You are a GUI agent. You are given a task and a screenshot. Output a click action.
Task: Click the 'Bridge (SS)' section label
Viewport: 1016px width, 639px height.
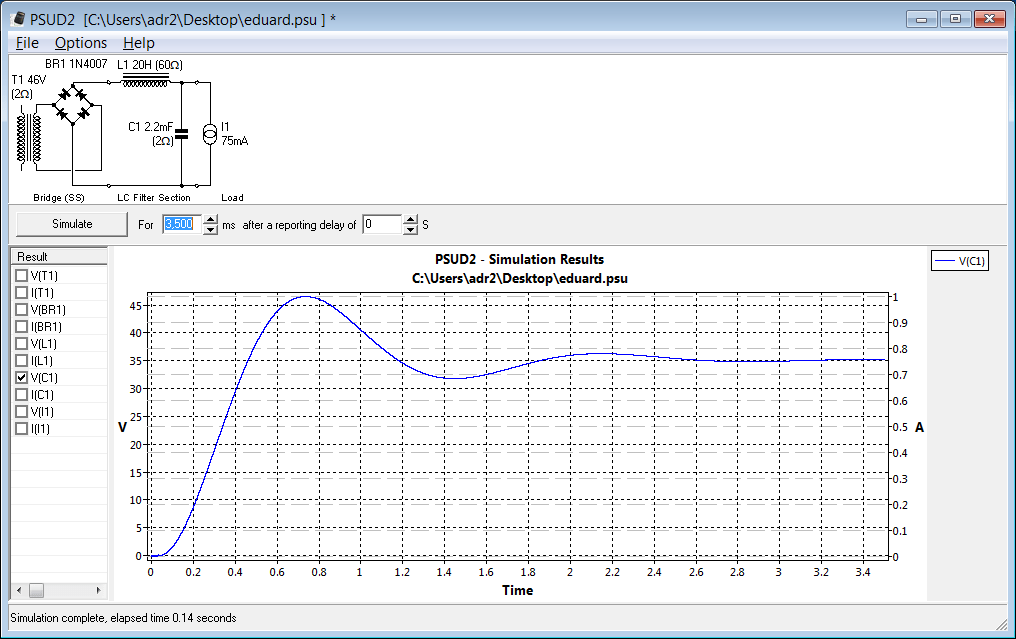click(58, 198)
